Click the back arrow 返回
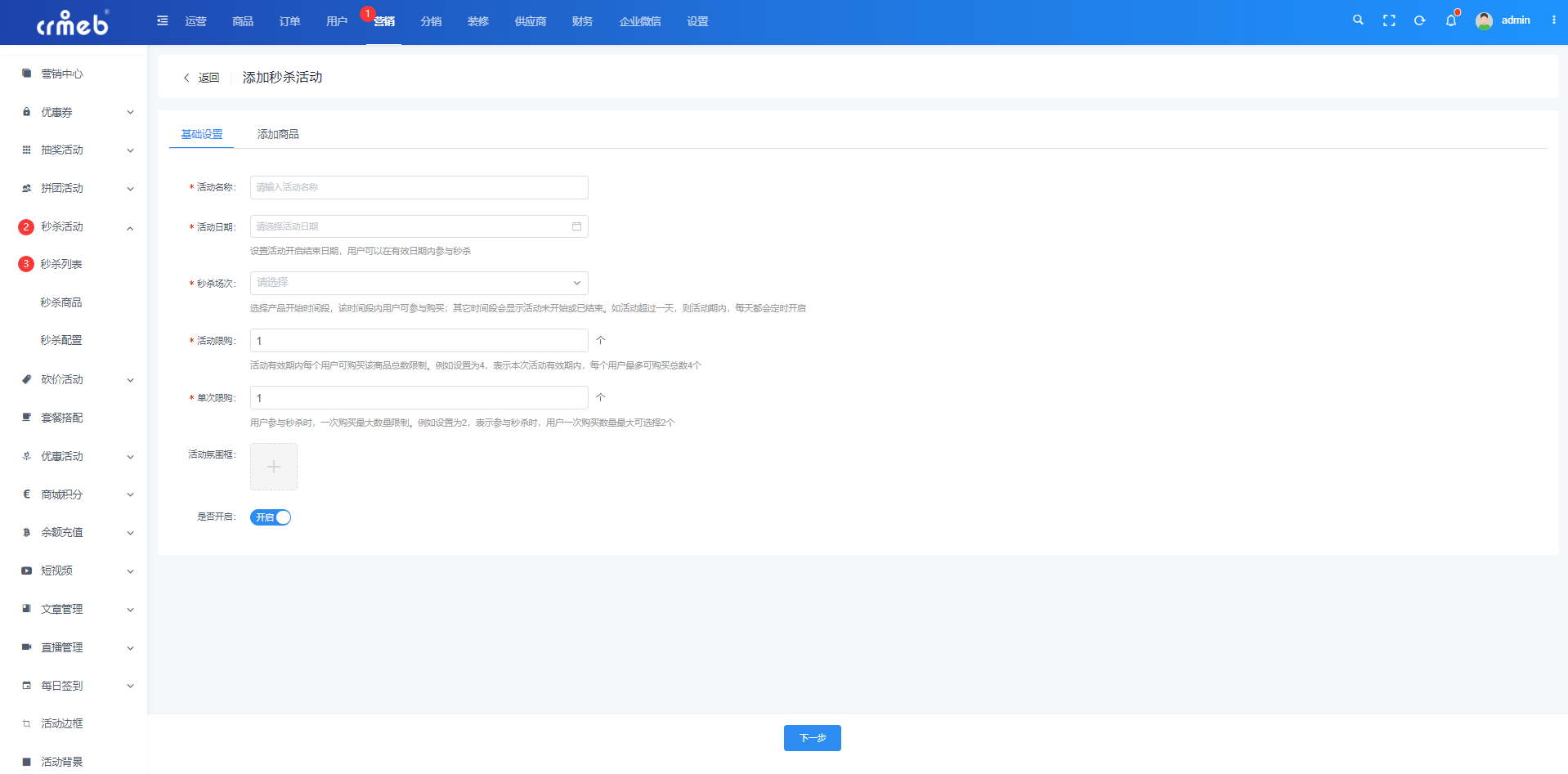The image size is (1568, 774). [x=201, y=78]
